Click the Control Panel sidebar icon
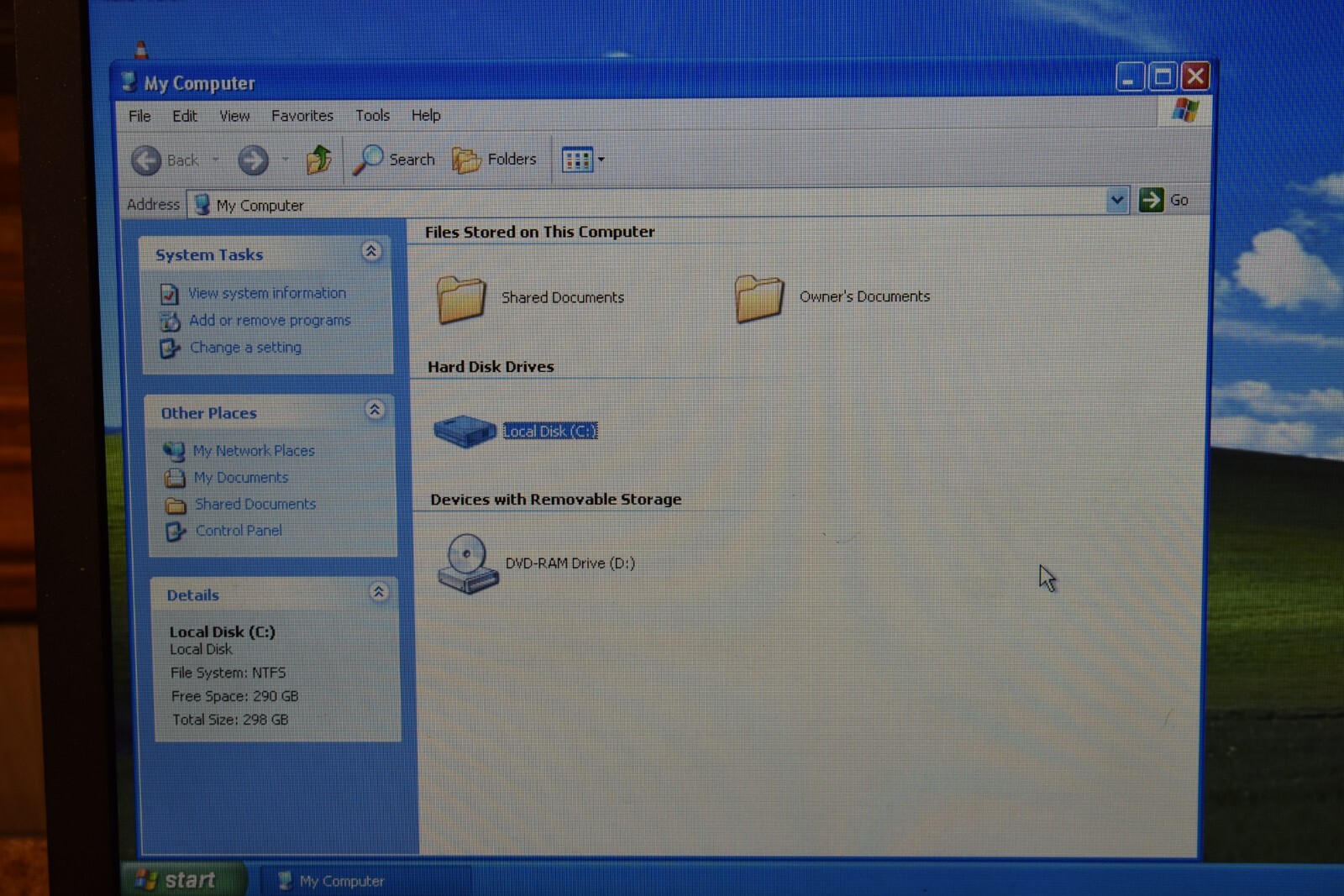 (176, 532)
